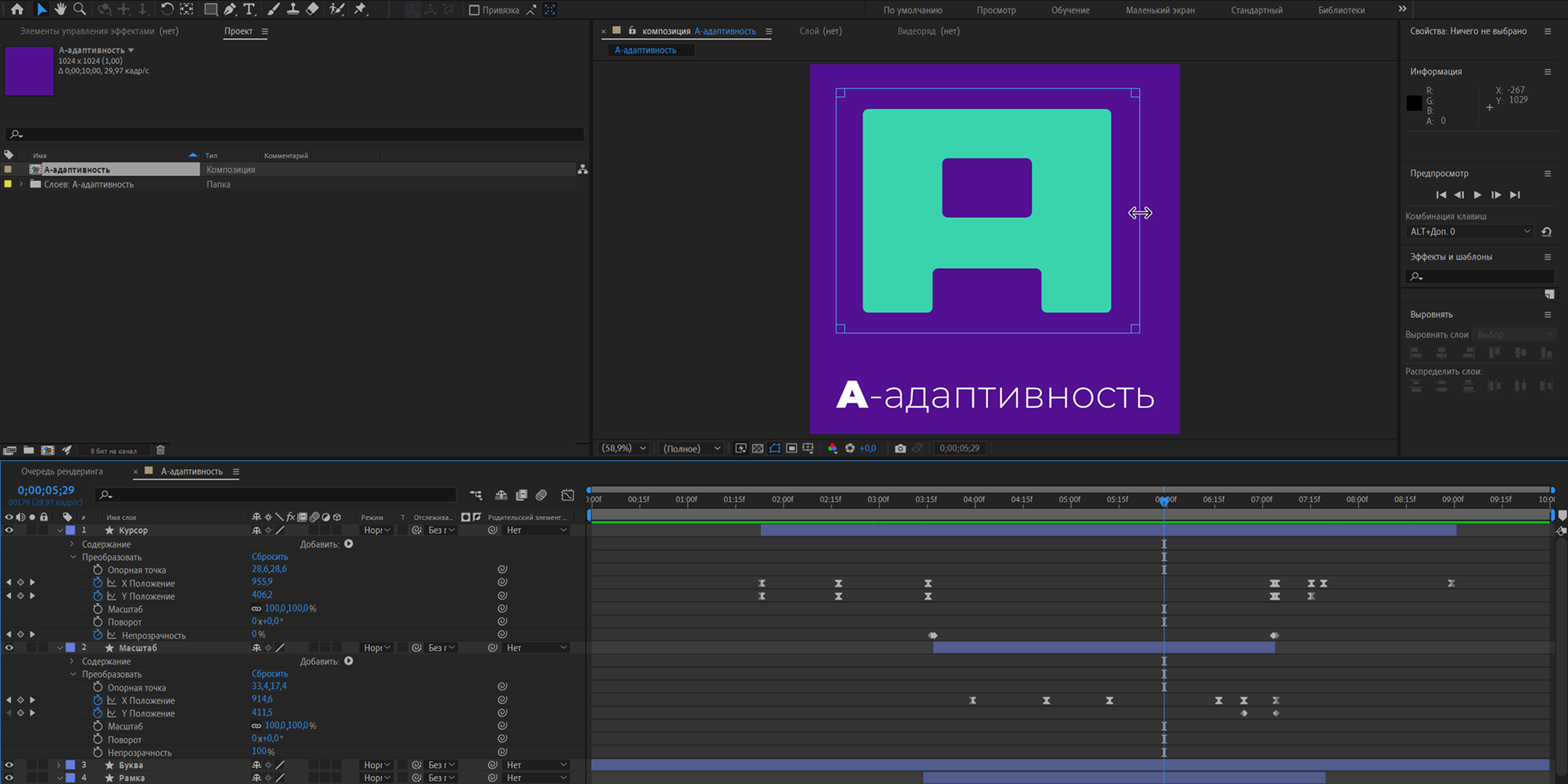The height and width of the screenshot is (784, 1568).
Task: Select the Hand tool
Action: tap(61, 9)
